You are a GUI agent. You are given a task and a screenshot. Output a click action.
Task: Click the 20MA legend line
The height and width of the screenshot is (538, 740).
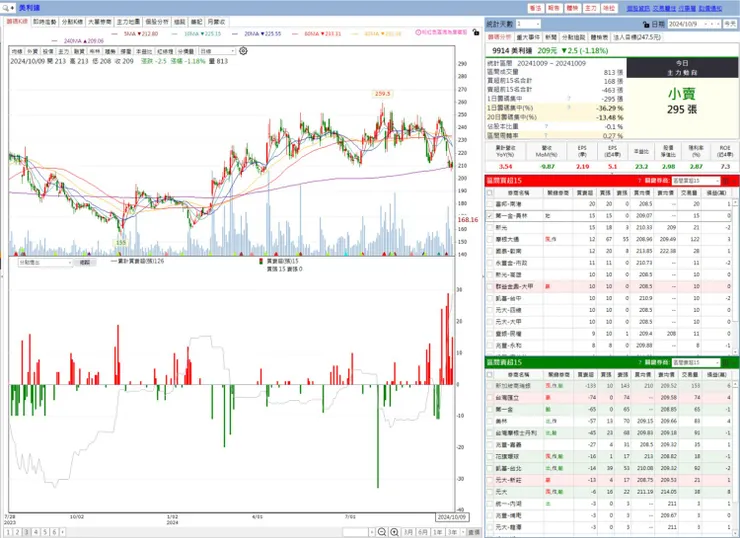tap(257, 34)
